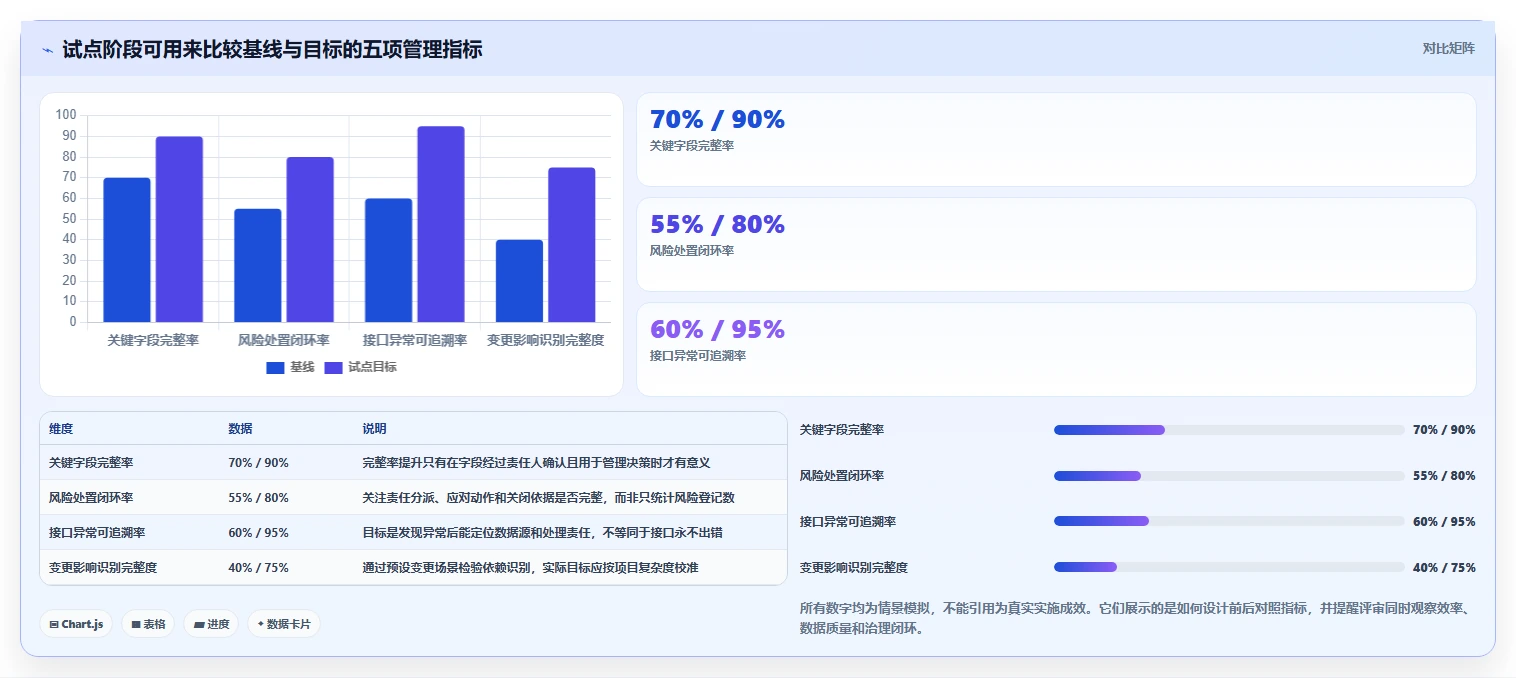Click the 试点目标 bar for 变更影响识别完整度 in chart
The image size is (1516, 678).
[x=572, y=245]
